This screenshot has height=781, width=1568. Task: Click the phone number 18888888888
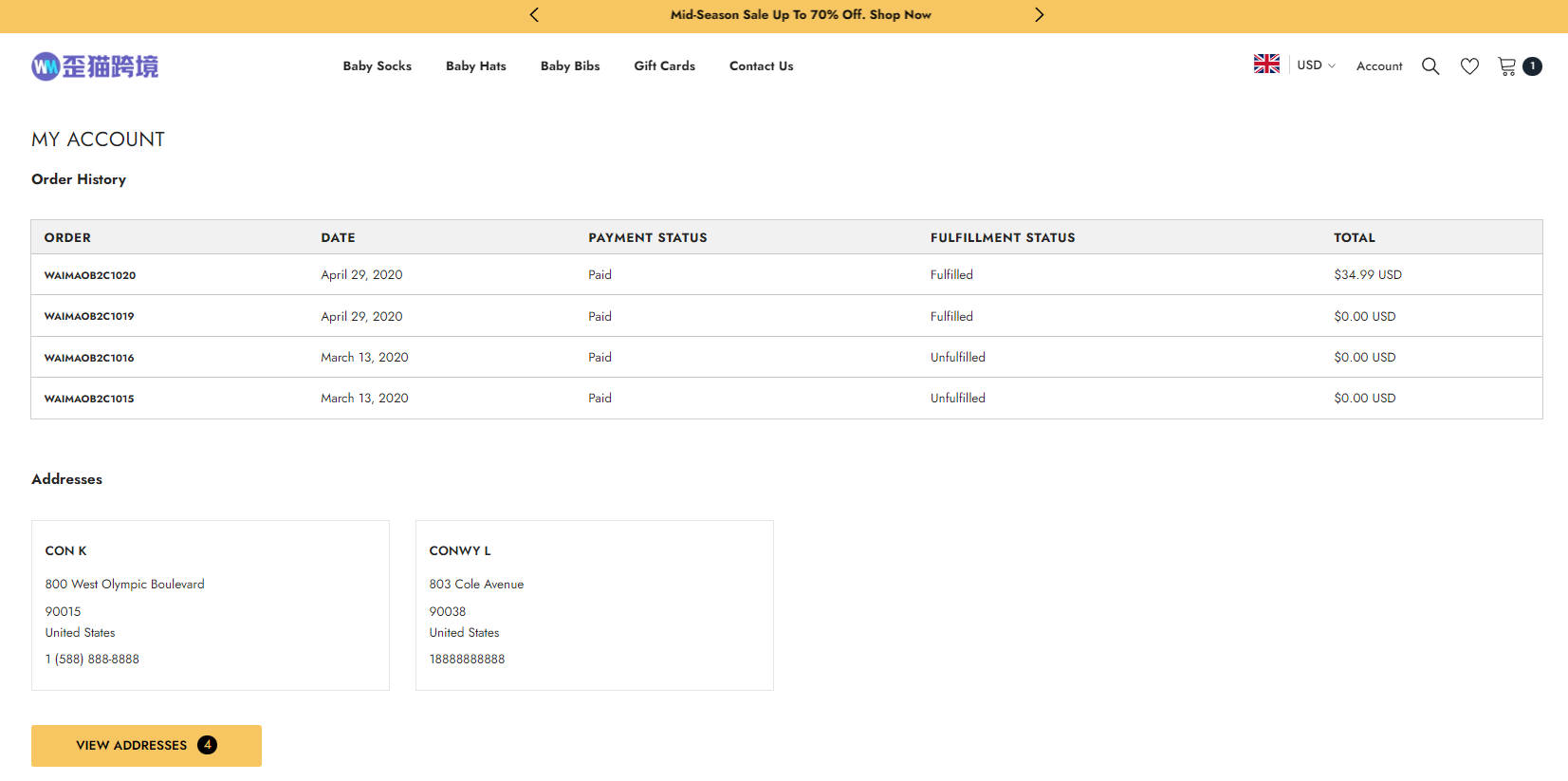pos(467,659)
